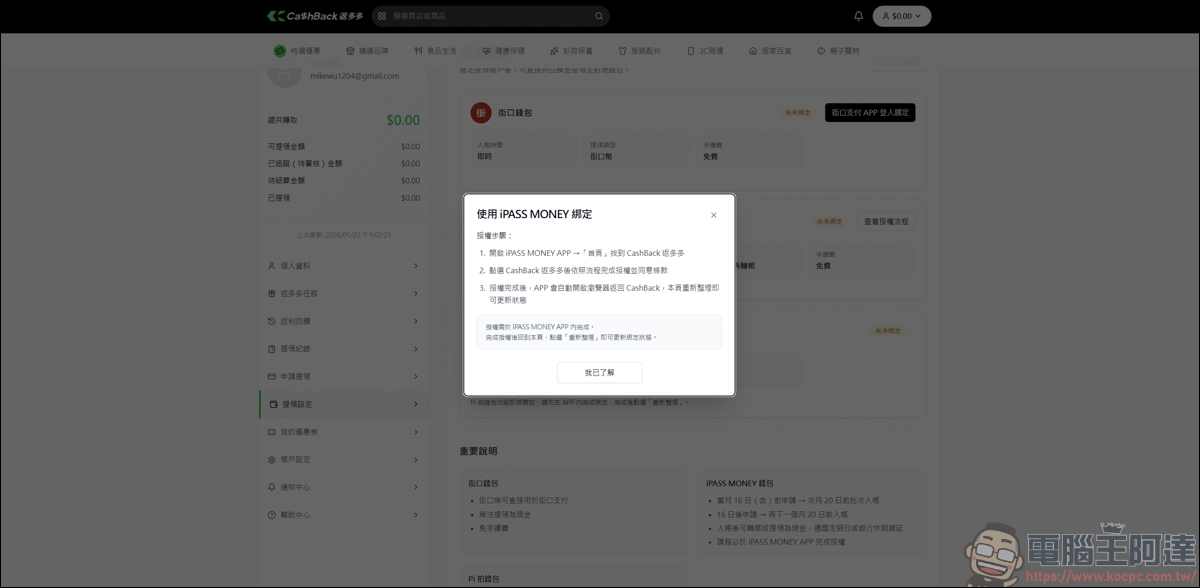Open the 帳戶設定 account settings gear icon
Screen dimensions: 1200x588
click(271, 459)
